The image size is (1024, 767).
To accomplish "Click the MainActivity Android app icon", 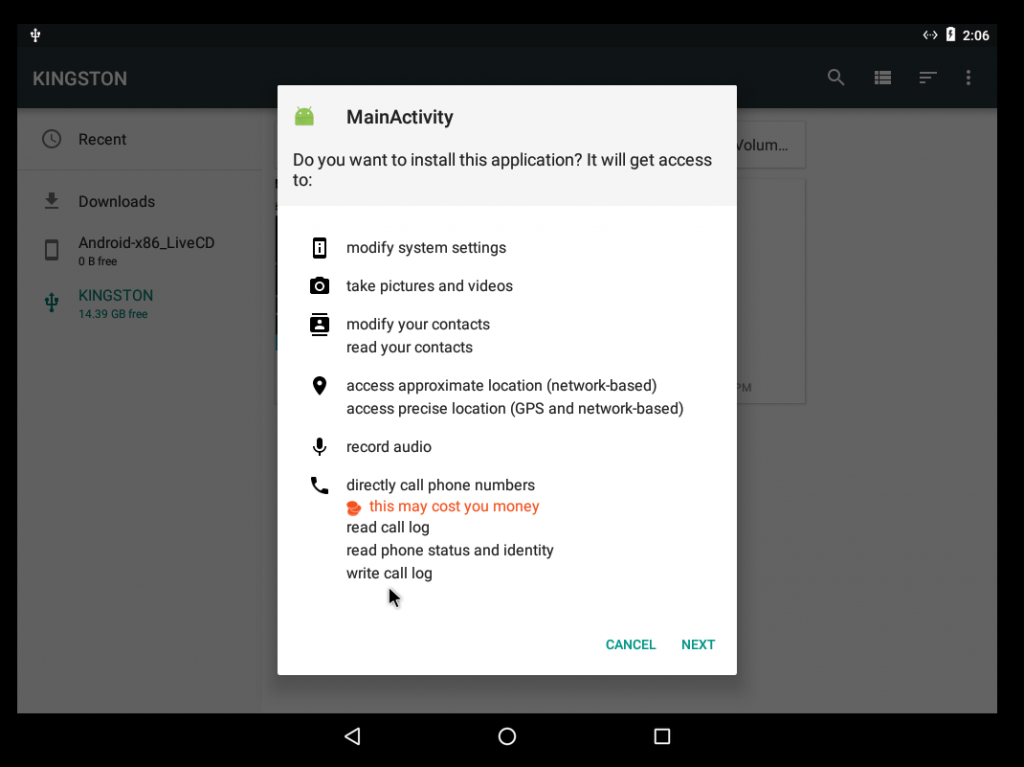I will pos(304,116).
